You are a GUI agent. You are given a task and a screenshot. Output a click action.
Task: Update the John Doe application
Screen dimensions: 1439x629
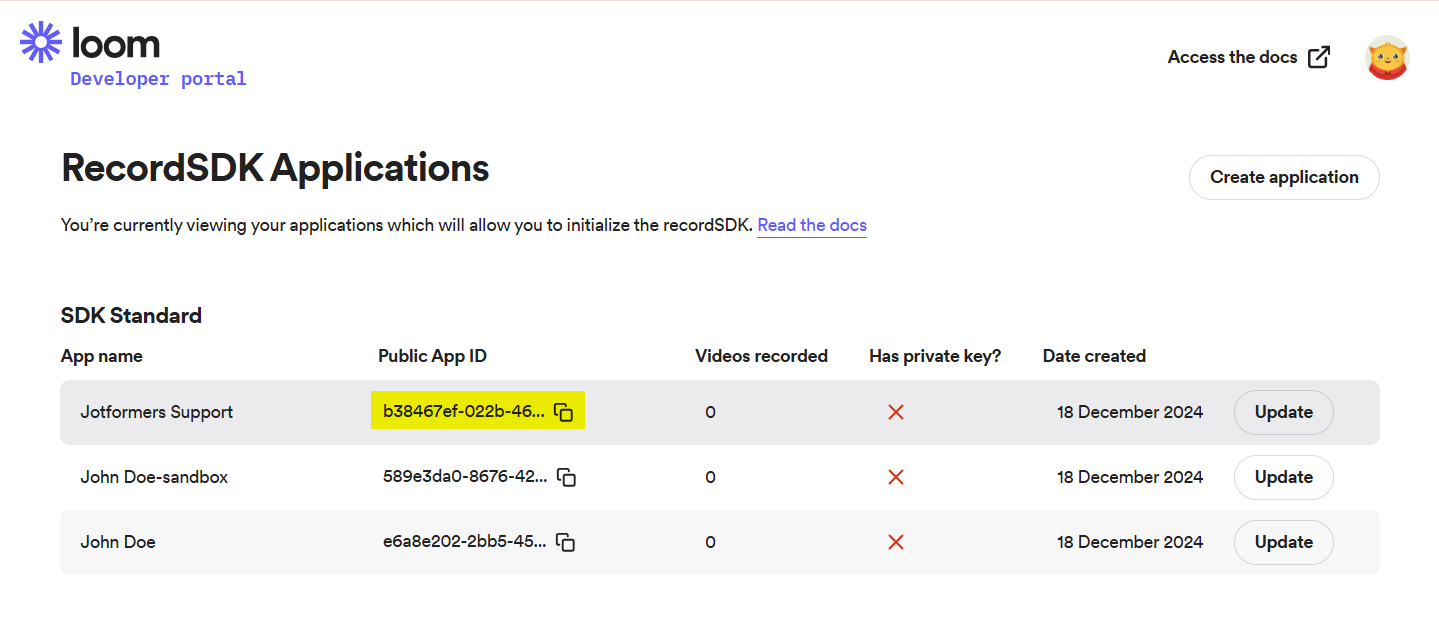[1283, 542]
